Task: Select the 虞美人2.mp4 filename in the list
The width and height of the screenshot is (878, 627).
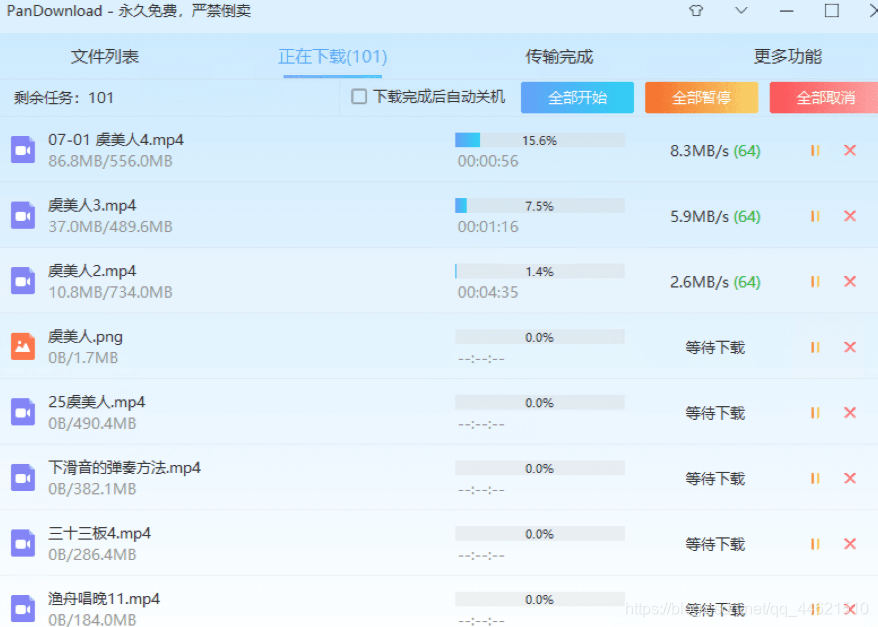Action: 93,270
